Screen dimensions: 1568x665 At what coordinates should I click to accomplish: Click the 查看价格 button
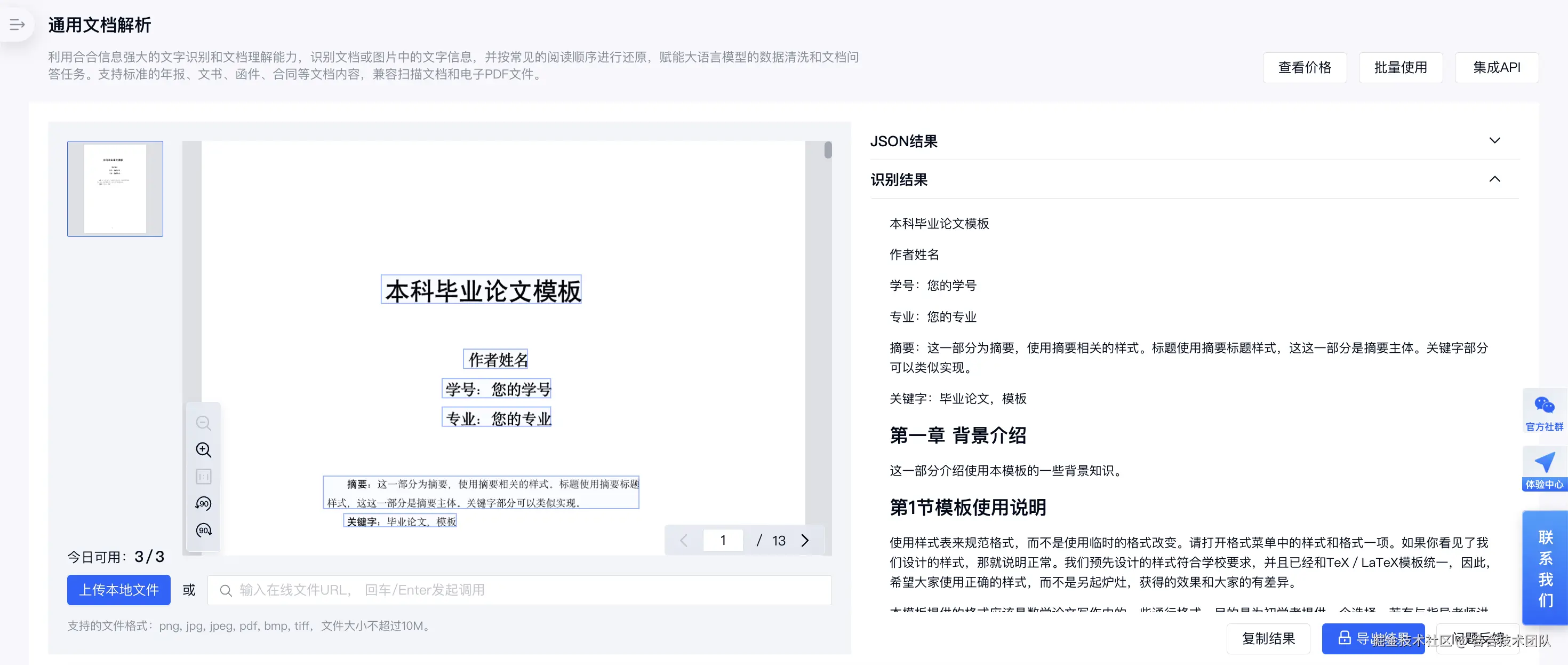pyautogui.click(x=1305, y=68)
